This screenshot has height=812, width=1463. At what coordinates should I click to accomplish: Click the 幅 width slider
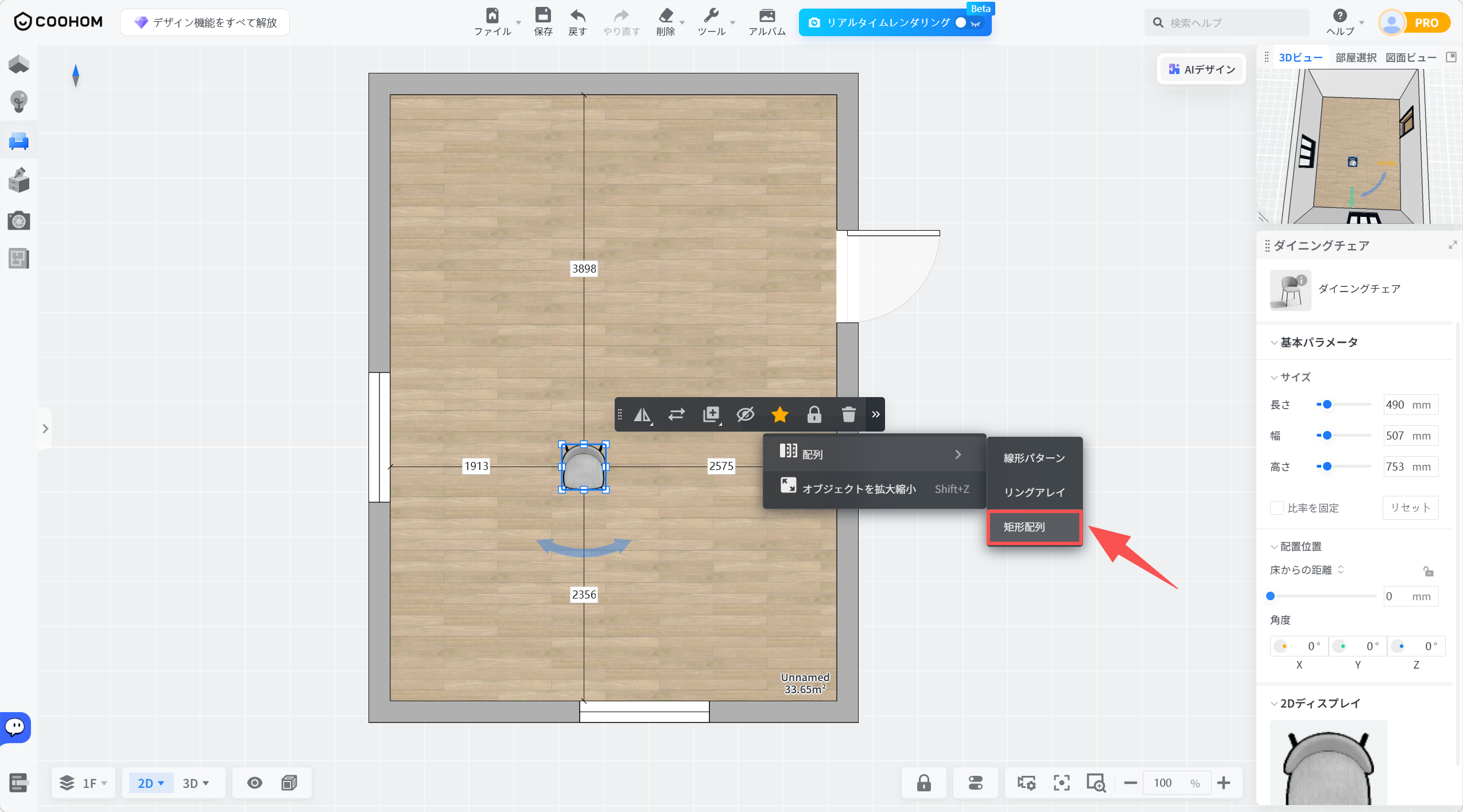[x=1344, y=436]
